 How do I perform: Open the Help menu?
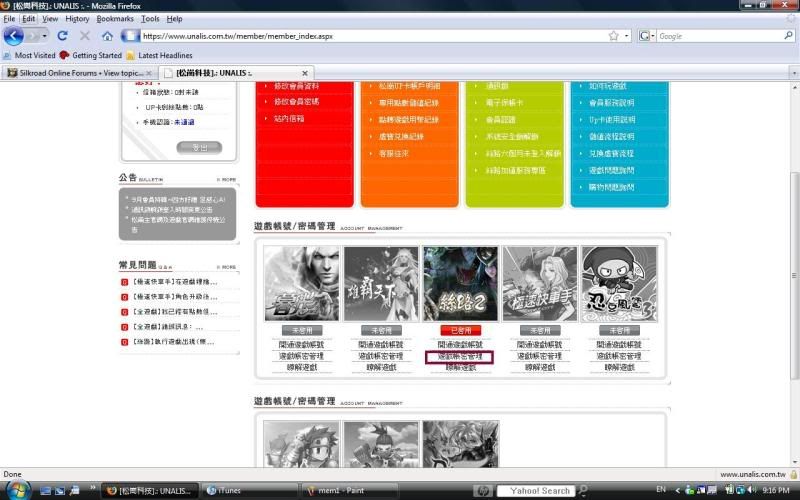click(174, 18)
